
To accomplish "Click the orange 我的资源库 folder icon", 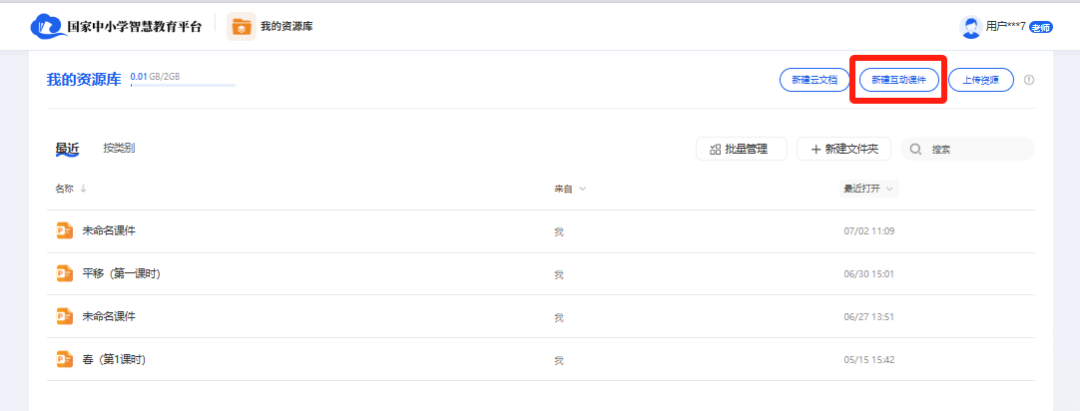I will [241, 27].
